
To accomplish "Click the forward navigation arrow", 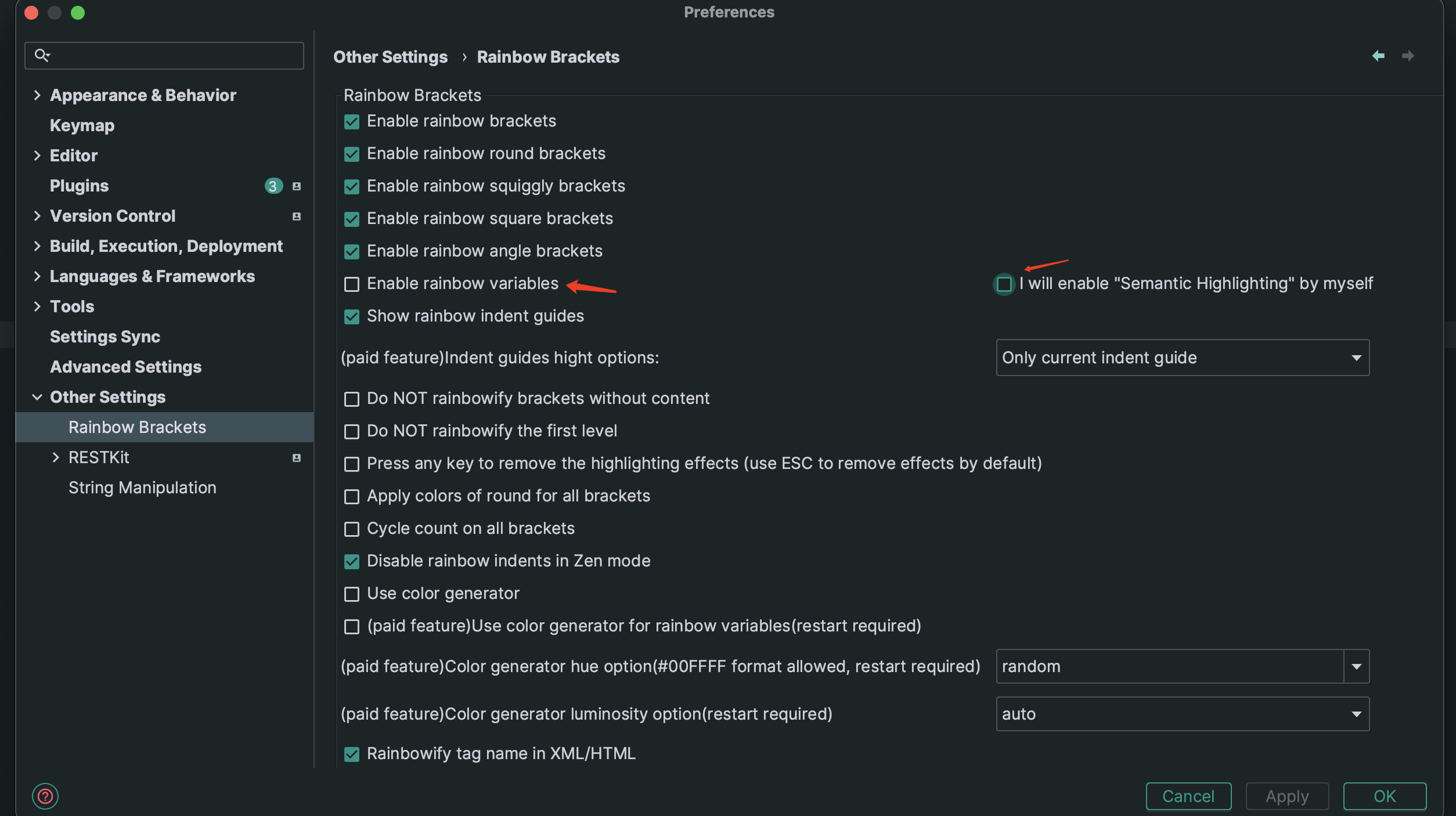I will [1409, 56].
